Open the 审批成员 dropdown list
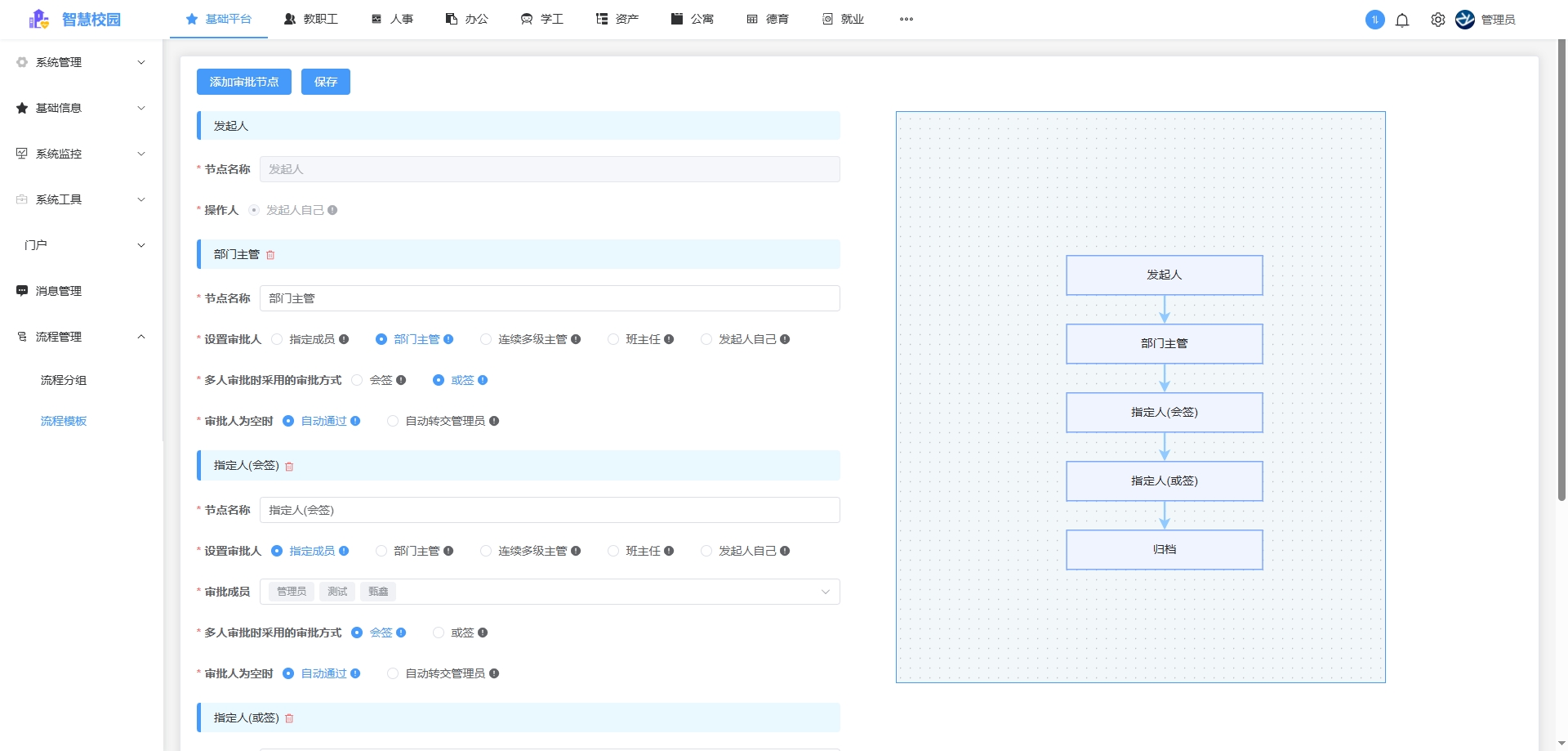Screen dimensions: 1568x751 (825, 592)
